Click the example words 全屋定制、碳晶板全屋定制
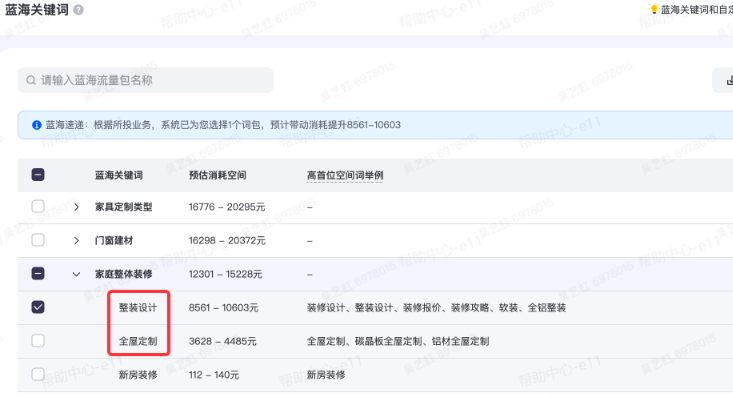Screen dimensions: 733x398 pos(398,341)
